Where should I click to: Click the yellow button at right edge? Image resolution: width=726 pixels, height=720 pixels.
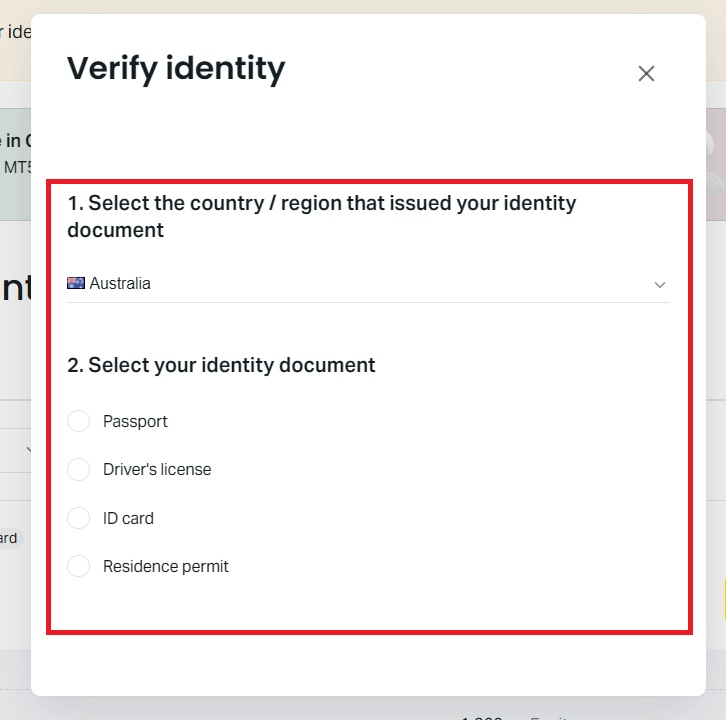pos(723,598)
